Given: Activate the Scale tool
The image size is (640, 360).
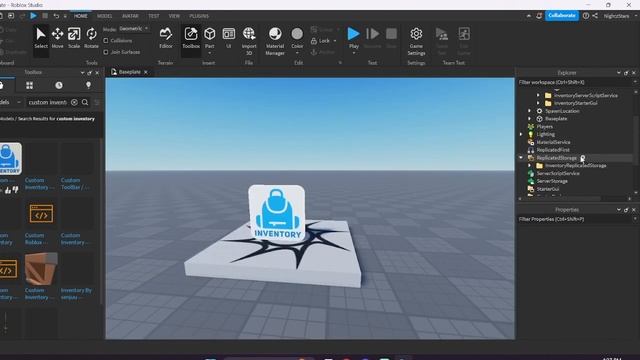Looking at the screenshot, I should 74,38.
